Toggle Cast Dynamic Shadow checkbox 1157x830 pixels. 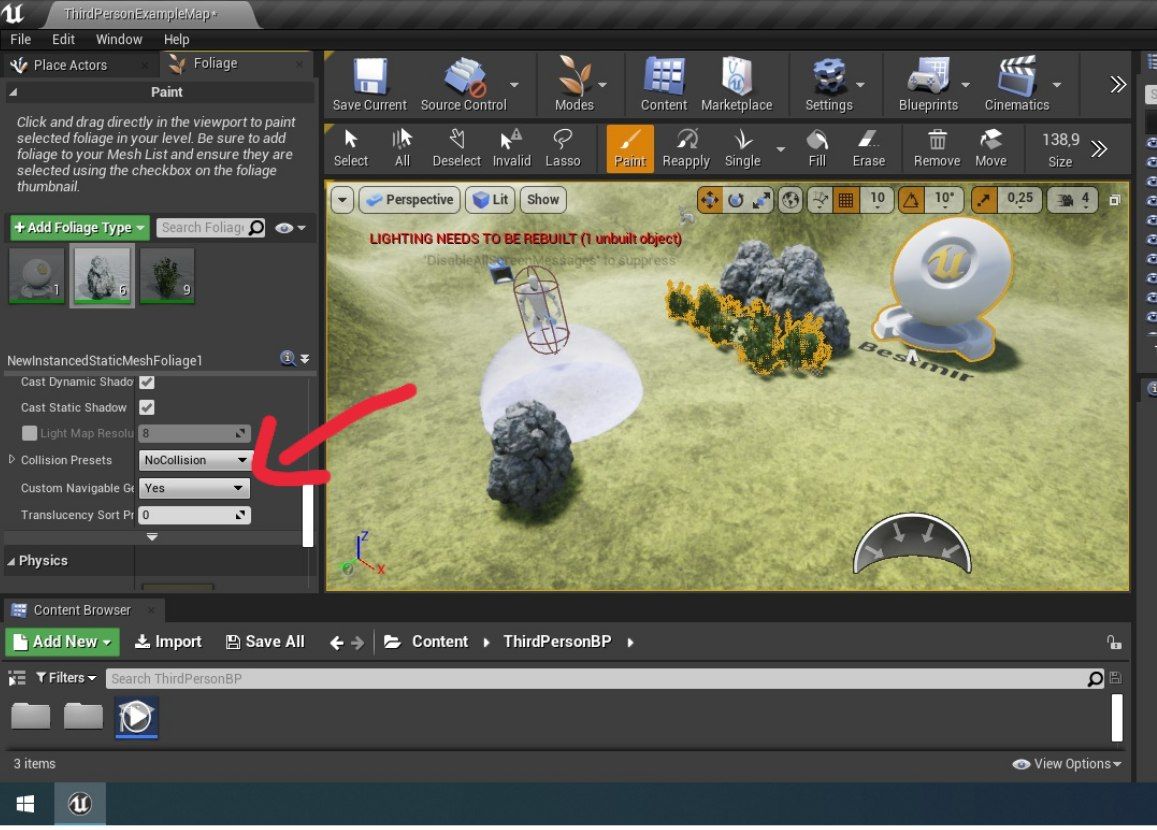(x=147, y=381)
